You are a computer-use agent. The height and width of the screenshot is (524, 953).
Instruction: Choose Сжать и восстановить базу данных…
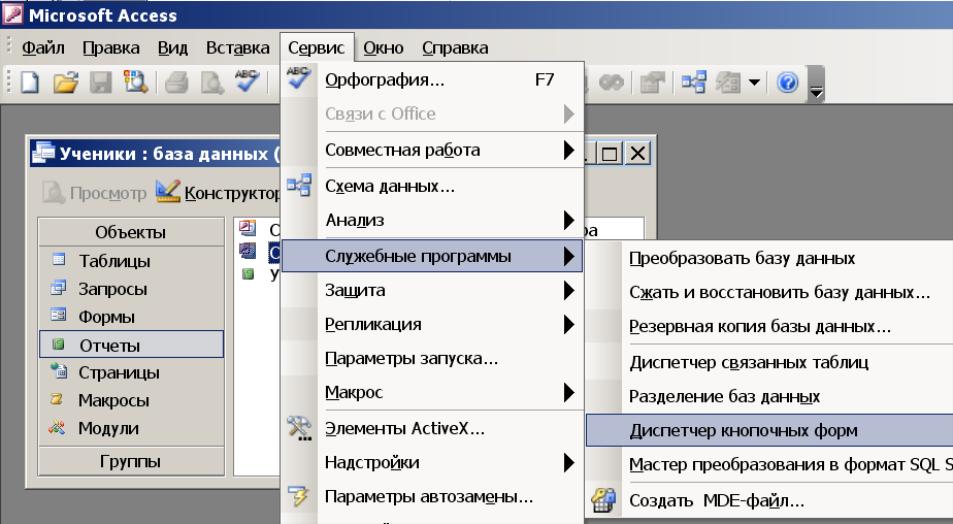769,292
